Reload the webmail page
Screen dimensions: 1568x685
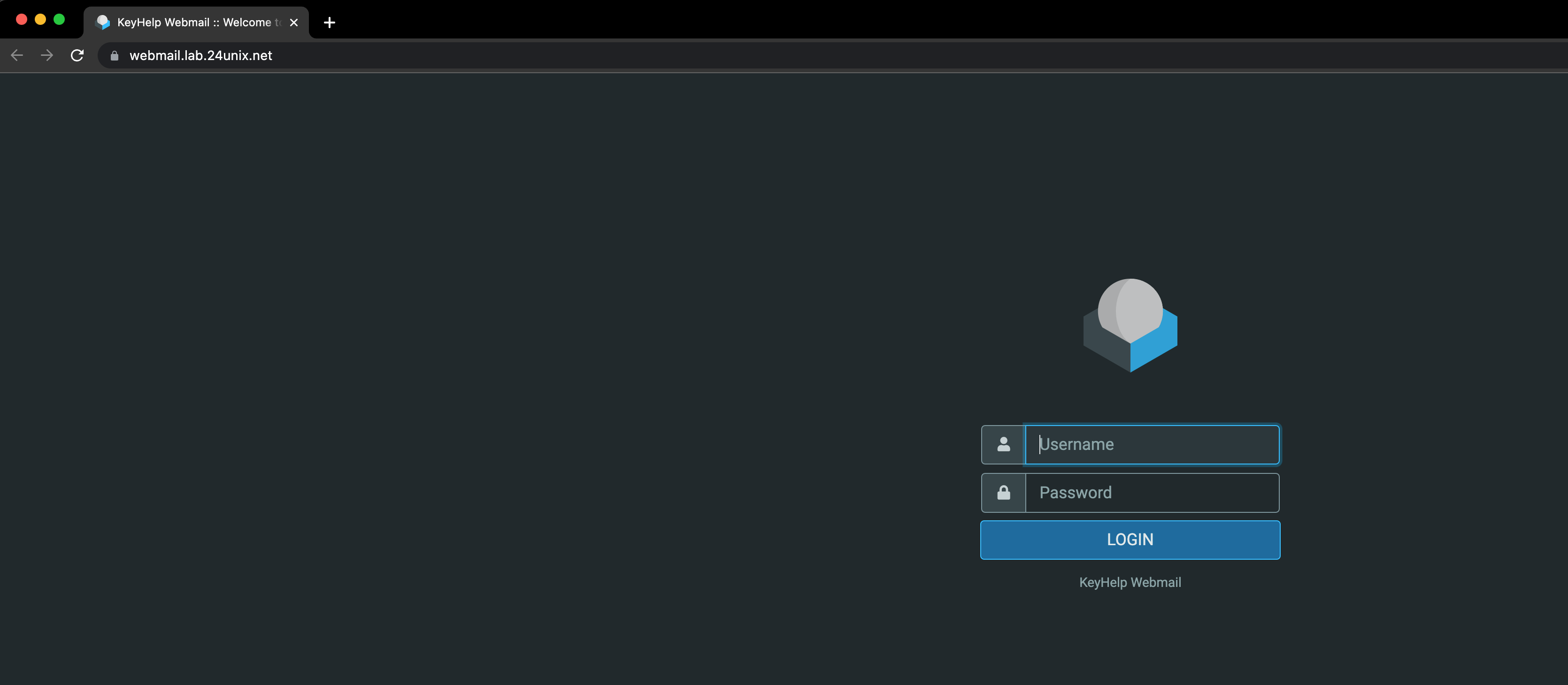(77, 55)
